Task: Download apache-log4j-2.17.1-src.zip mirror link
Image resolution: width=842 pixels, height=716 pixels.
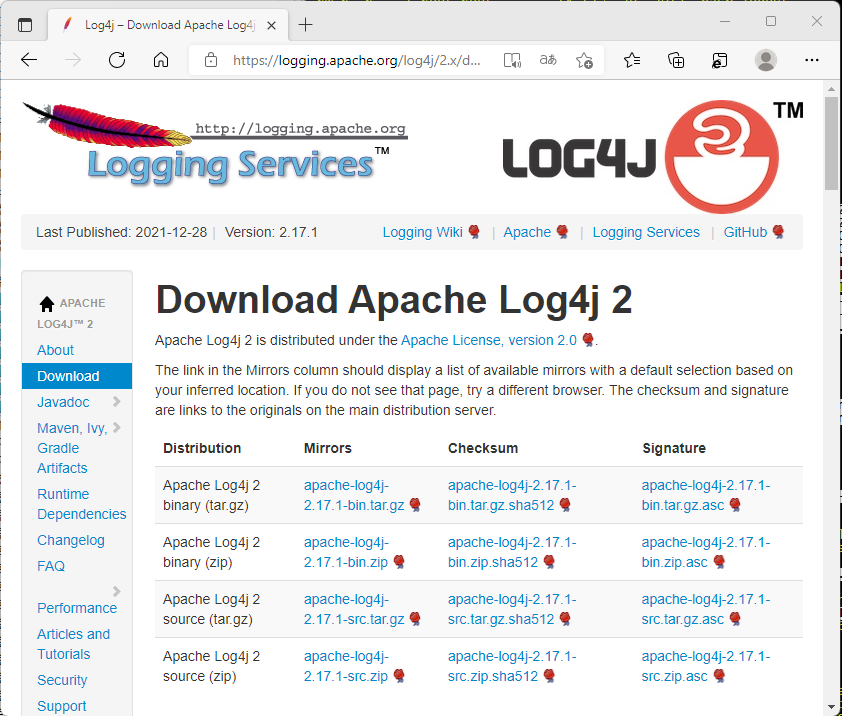Action: pos(346,666)
